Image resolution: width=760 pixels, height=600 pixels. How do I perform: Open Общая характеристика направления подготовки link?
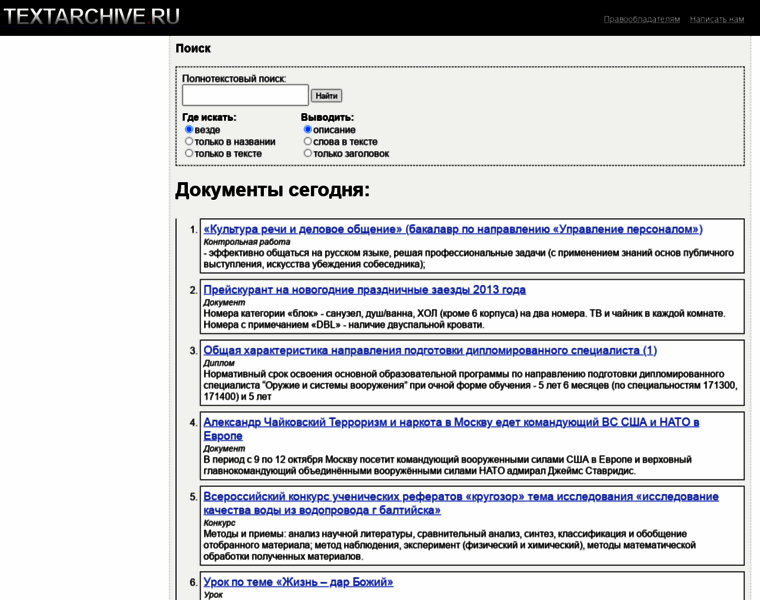(430, 350)
